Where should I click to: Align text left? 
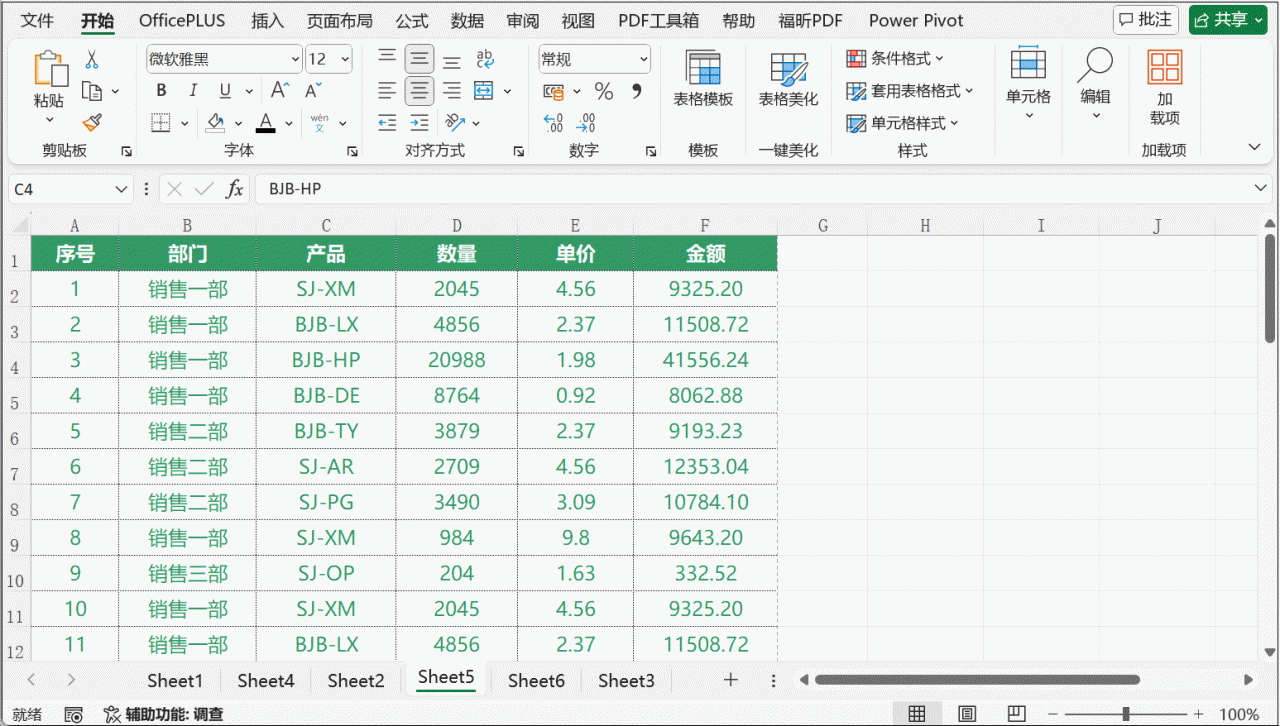tap(387, 91)
